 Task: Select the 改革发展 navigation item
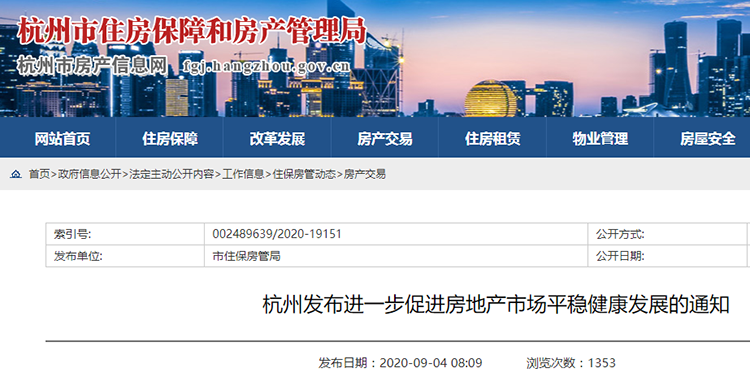[x=277, y=139]
